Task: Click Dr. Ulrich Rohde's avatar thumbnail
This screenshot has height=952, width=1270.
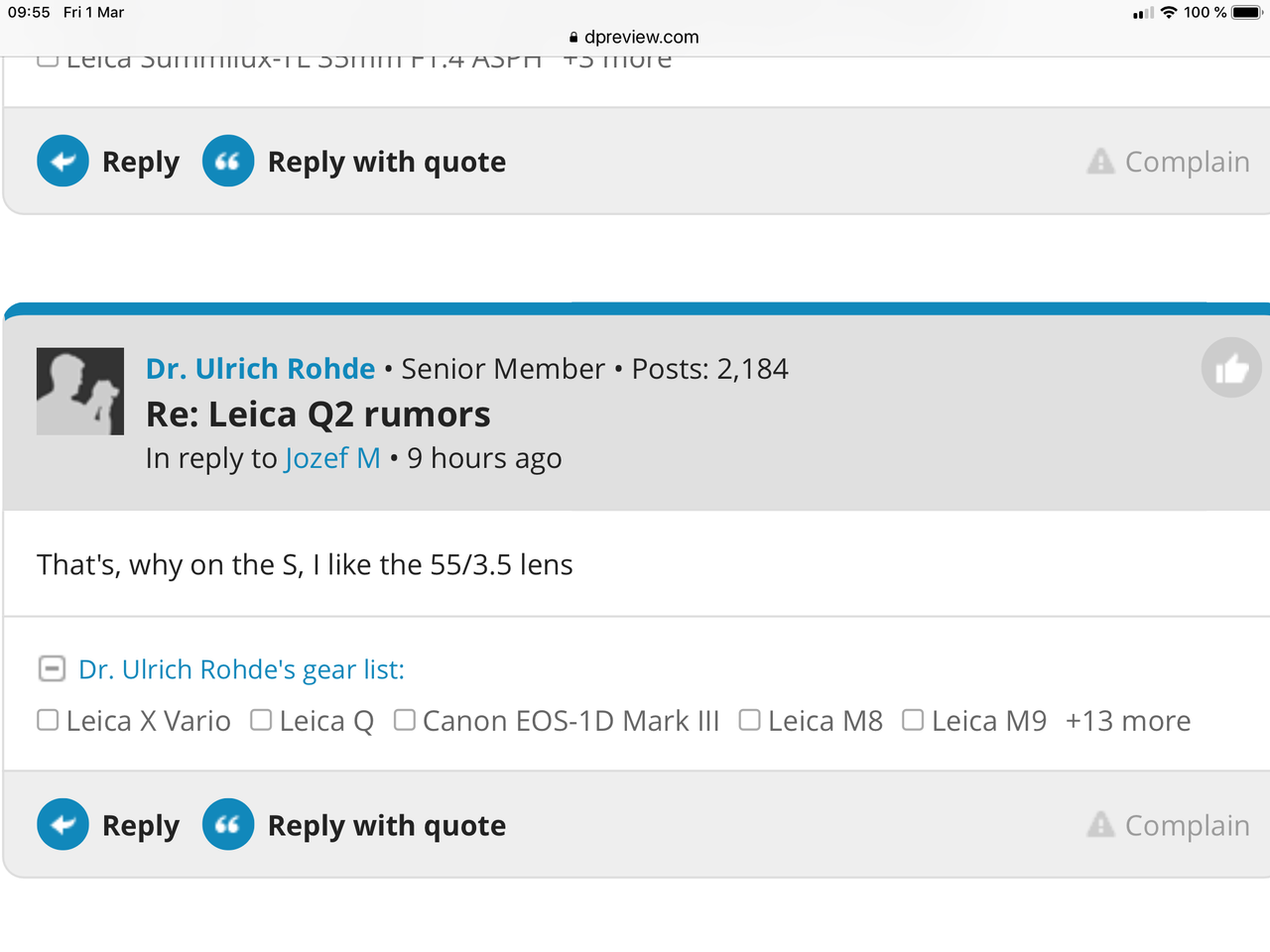Action: click(x=80, y=392)
